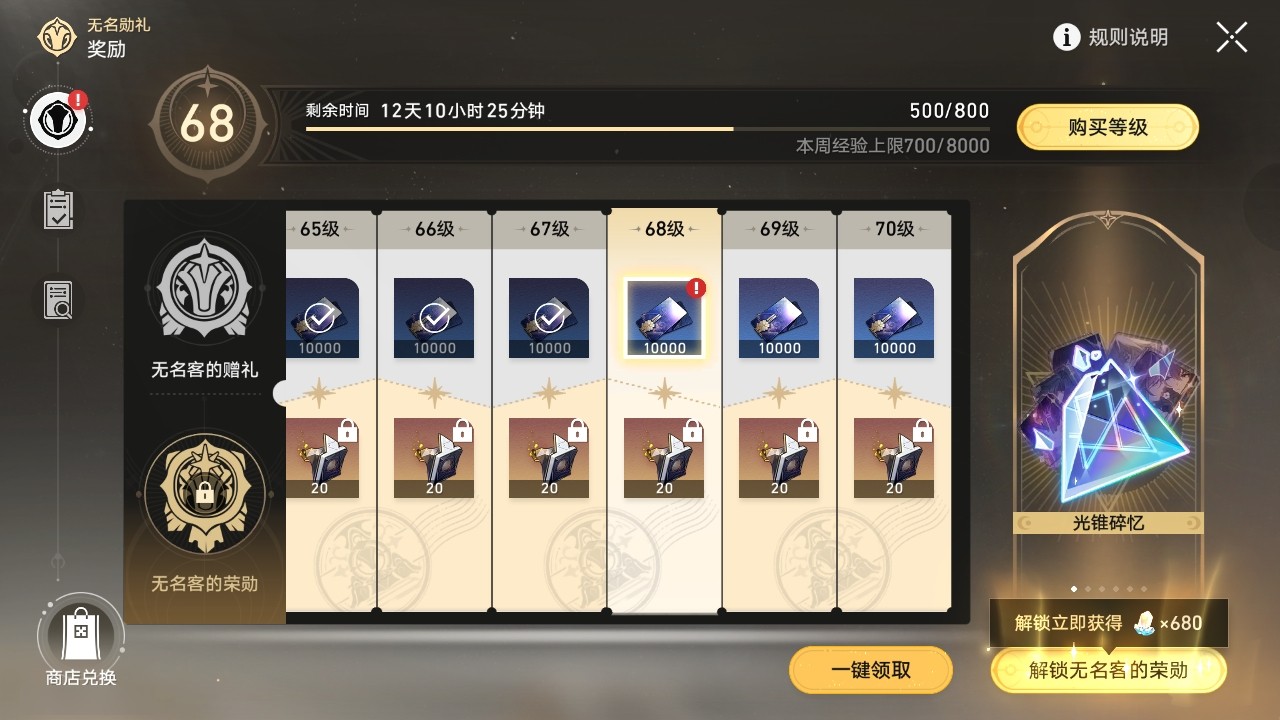This screenshot has width=1280, height=720.
Task: Open the rewards tab icon with red alert
Action: click(x=59, y=120)
